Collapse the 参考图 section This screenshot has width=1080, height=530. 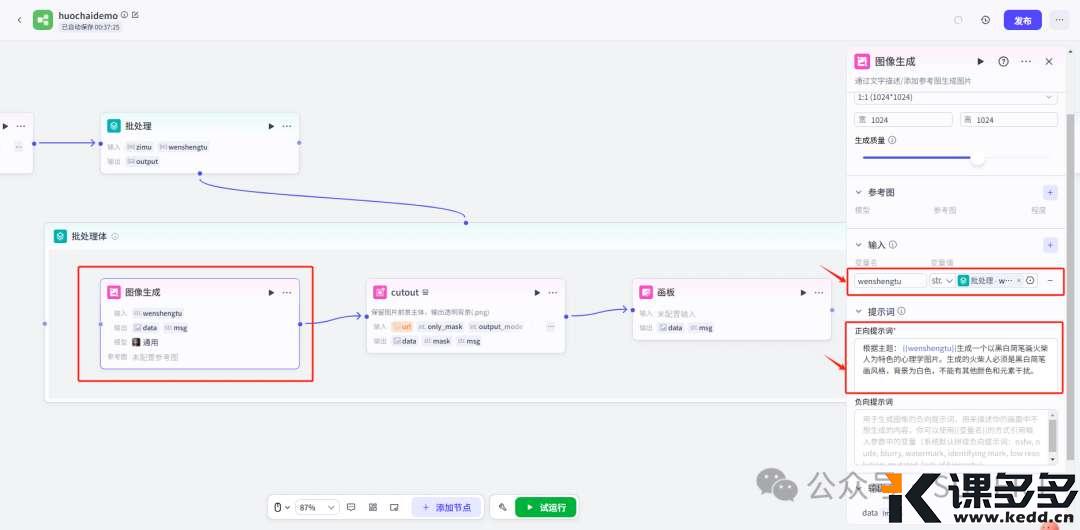click(x=858, y=192)
